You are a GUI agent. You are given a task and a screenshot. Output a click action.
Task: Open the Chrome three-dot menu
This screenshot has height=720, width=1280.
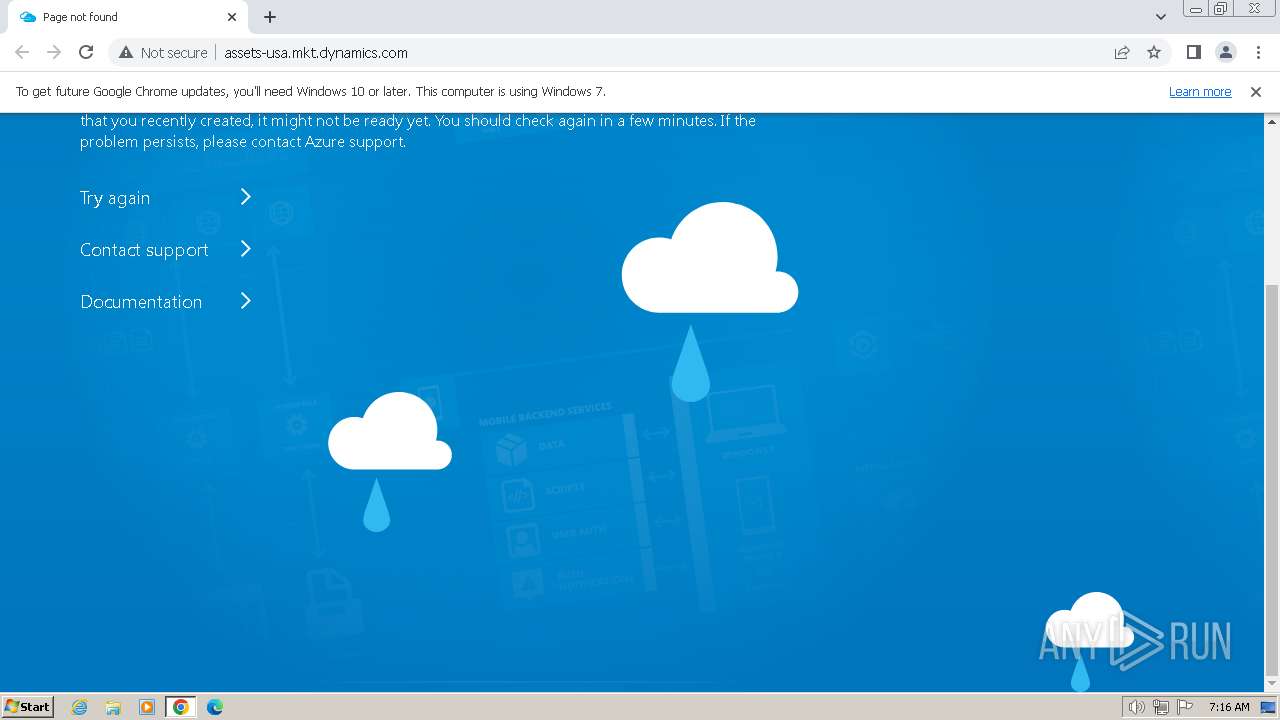pos(1258,52)
